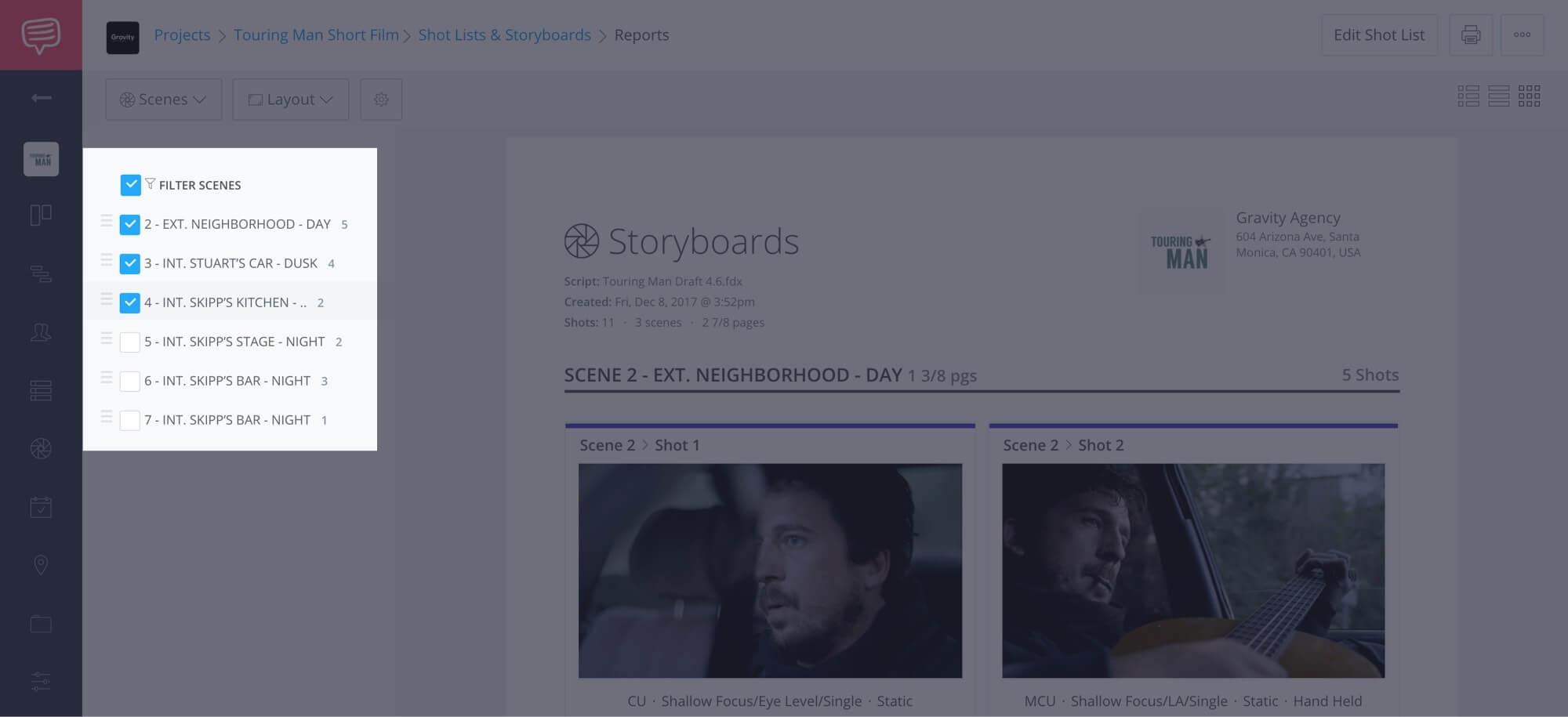Open the Calendar icon in the sidebar
Viewport: 1568px width, 717px height.
click(41, 506)
